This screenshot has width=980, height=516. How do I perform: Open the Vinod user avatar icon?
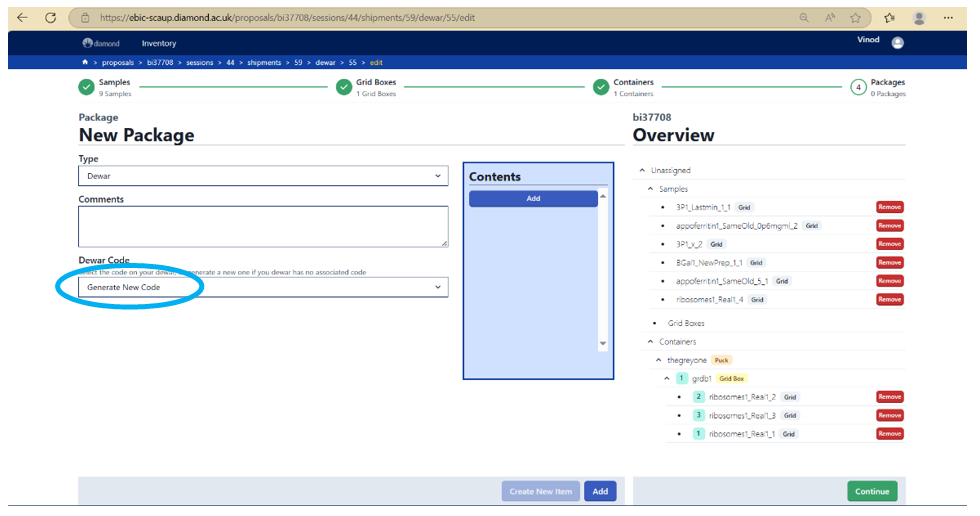coord(898,42)
